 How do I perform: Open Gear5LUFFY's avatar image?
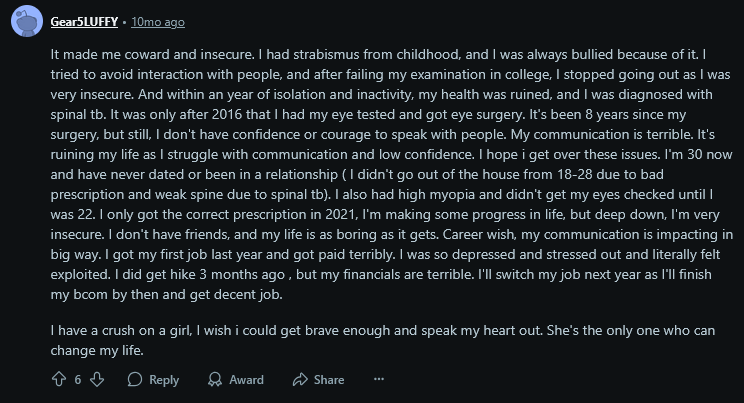(x=27, y=21)
